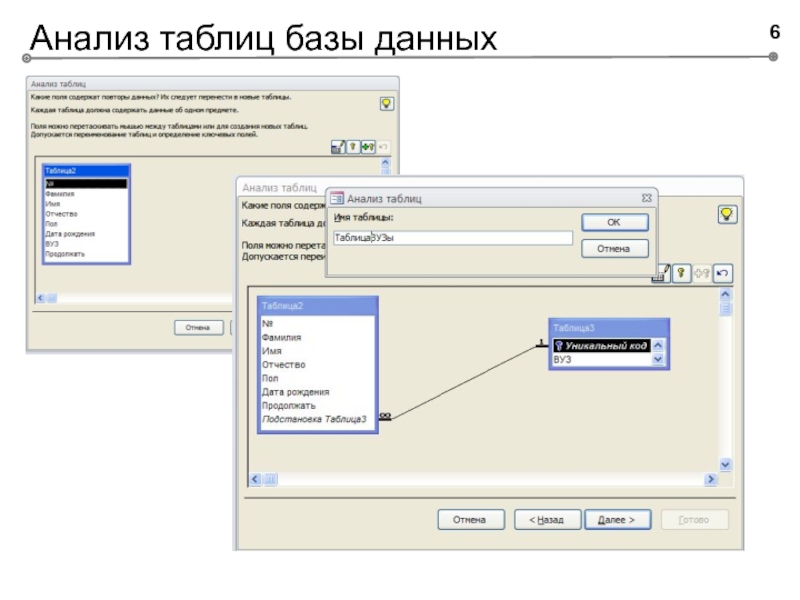Click horizontal scroll right arrow of front diagram

(x=710, y=479)
